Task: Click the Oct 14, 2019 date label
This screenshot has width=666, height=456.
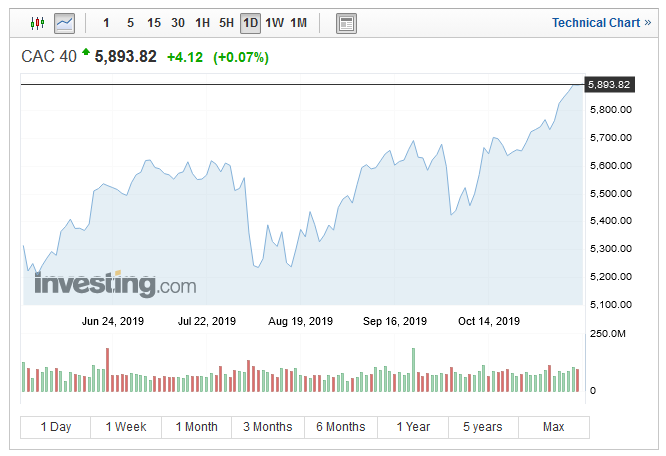Action: pos(488,321)
